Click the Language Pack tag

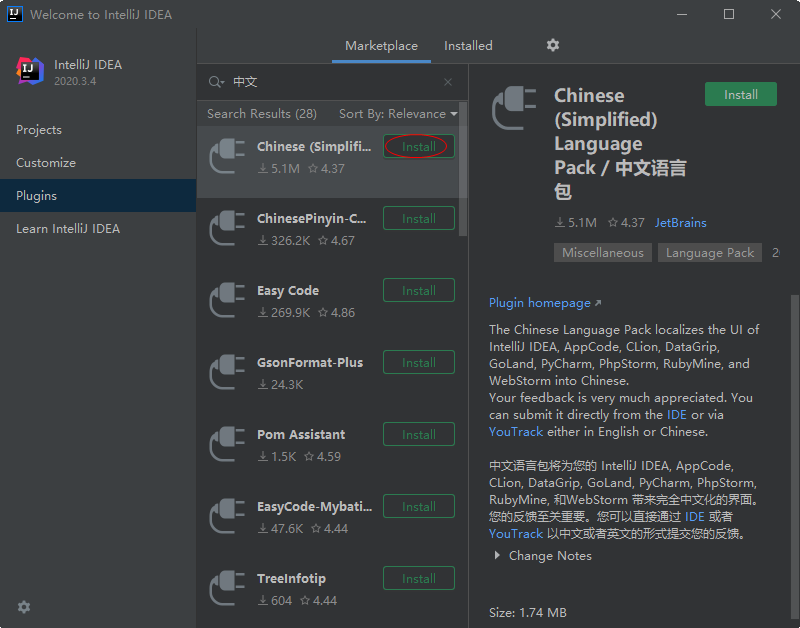[x=710, y=253]
